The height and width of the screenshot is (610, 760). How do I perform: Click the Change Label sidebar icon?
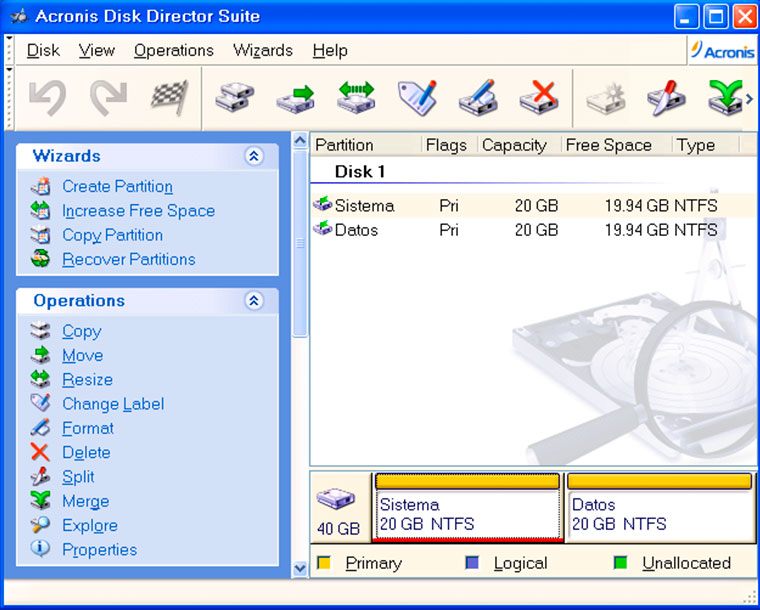click(x=40, y=403)
